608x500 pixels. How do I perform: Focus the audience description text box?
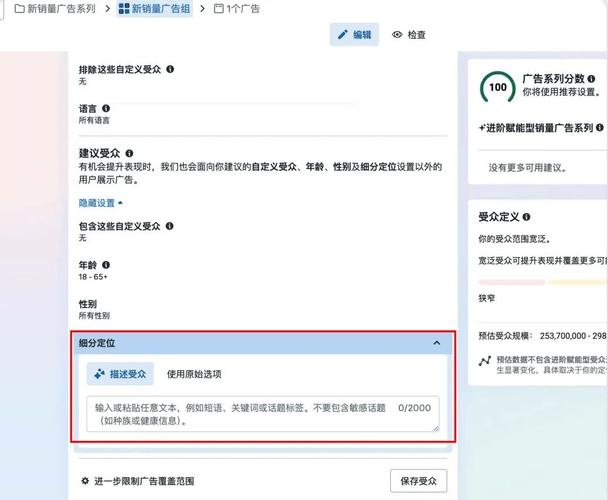[263, 414]
